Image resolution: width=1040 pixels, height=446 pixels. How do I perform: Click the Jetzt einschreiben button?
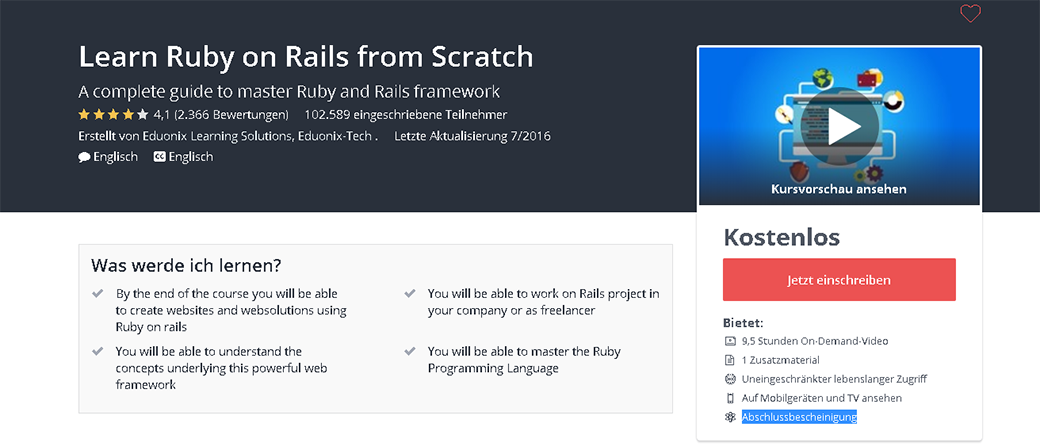point(839,280)
